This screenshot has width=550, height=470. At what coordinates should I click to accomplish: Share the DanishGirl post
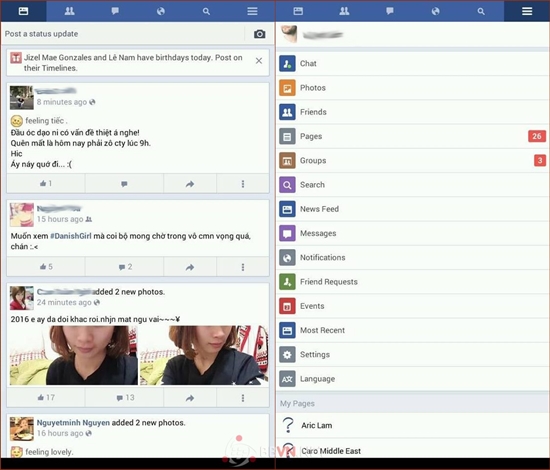(x=190, y=267)
